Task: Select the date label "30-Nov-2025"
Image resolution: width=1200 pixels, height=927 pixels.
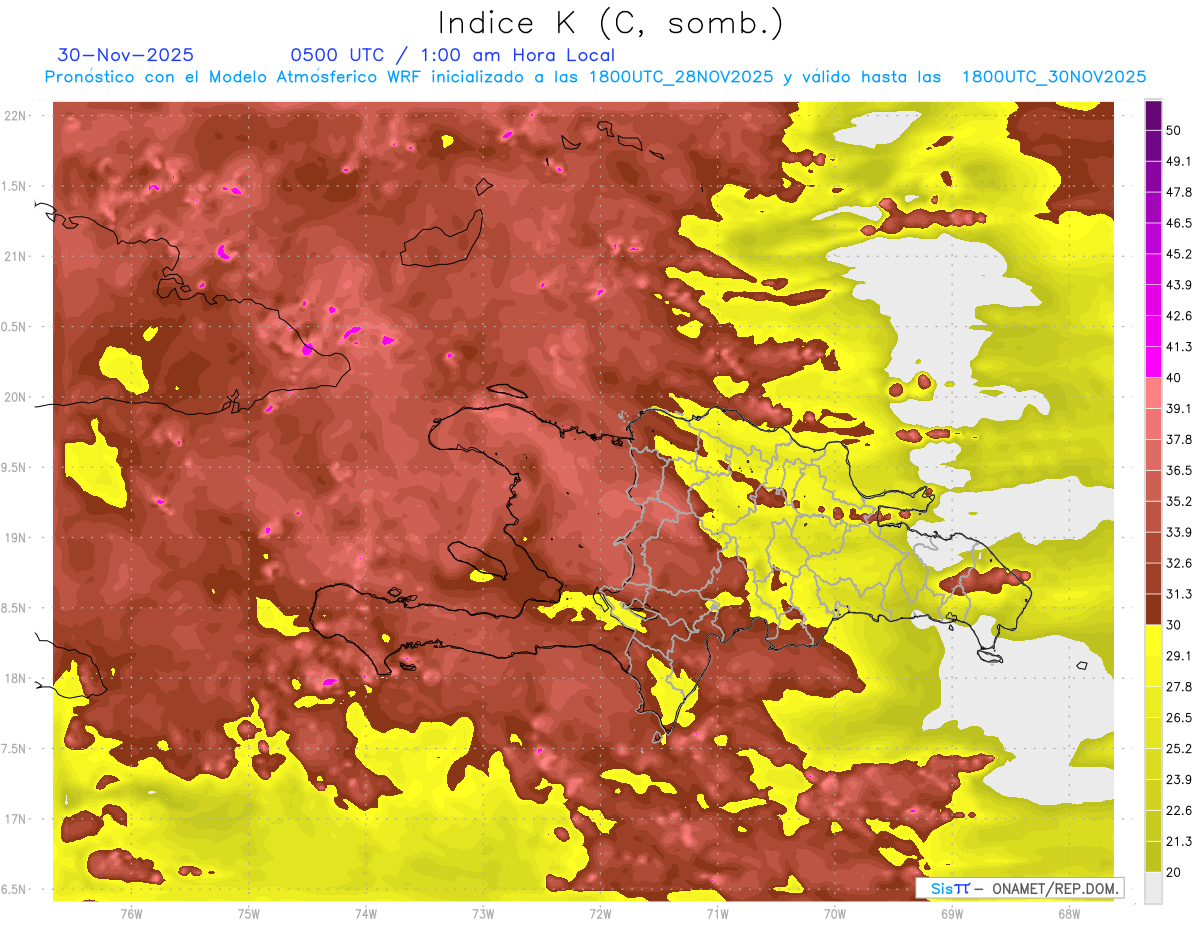Action: click(126, 55)
